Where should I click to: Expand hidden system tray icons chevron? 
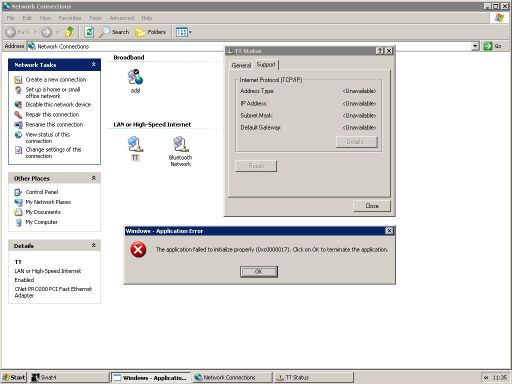pyautogui.click(x=486, y=377)
